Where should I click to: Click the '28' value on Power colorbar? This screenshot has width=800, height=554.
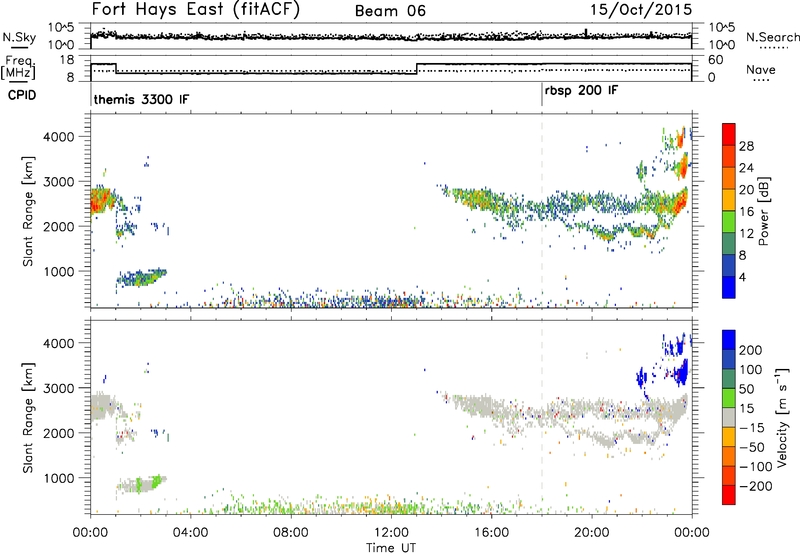click(x=746, y=146)
